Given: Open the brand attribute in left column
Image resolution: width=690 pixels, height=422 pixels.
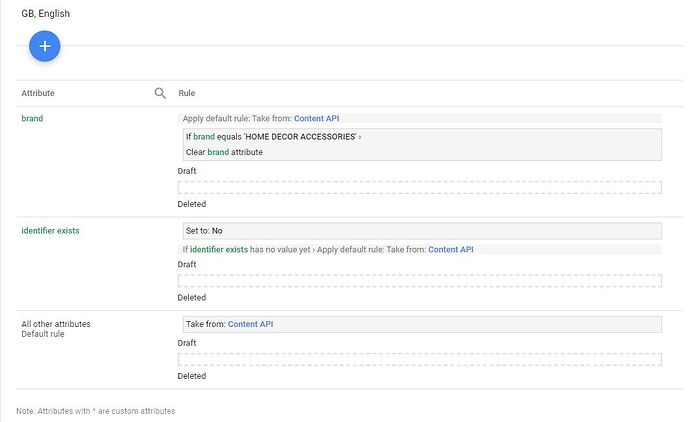Looking at the screenshot, I should coord(32,118).
